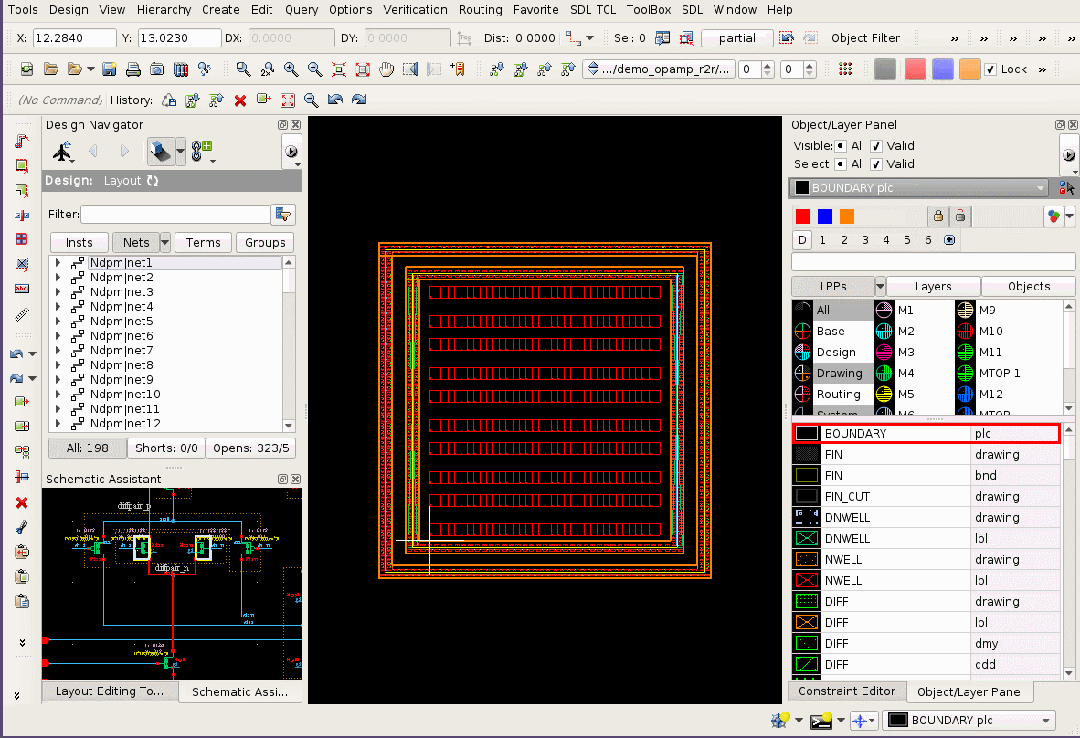Click the Terms button in Design Navigator
The height and width of the screenshot is (738, 1080).
click(203, 243)
